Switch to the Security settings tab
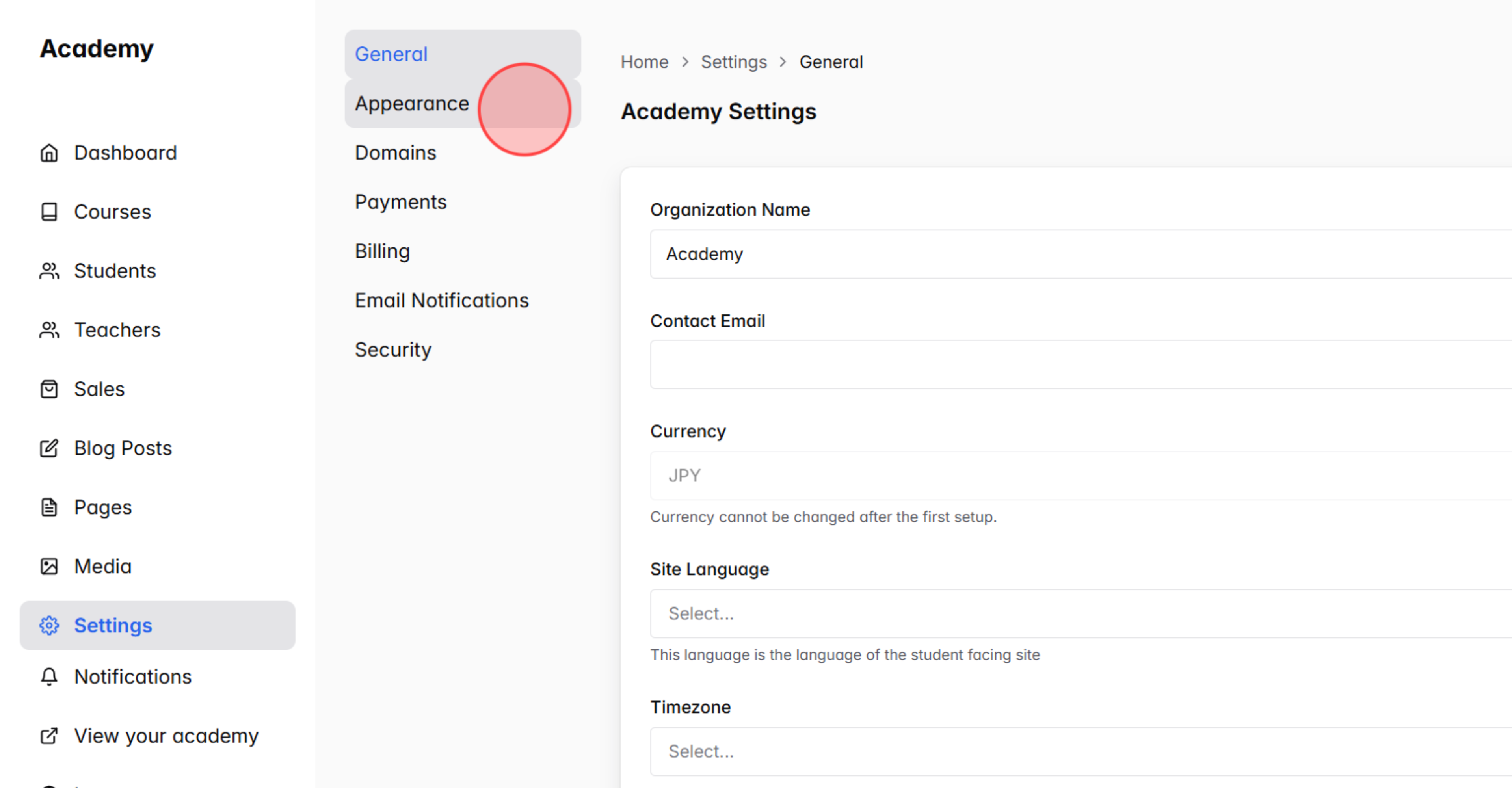The width and height of the screenshot is (1512, 788). coord(392,349)
